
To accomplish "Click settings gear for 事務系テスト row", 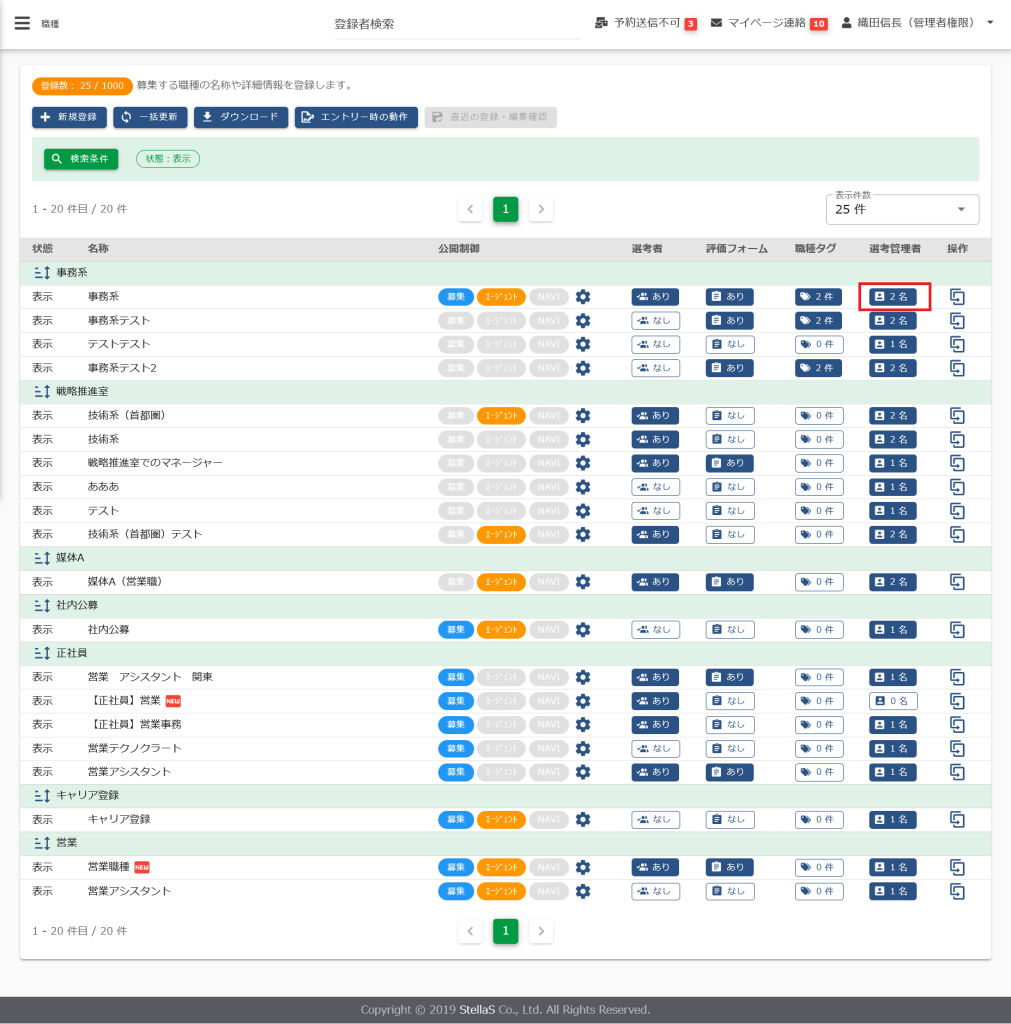I will [x=583, y=321].
